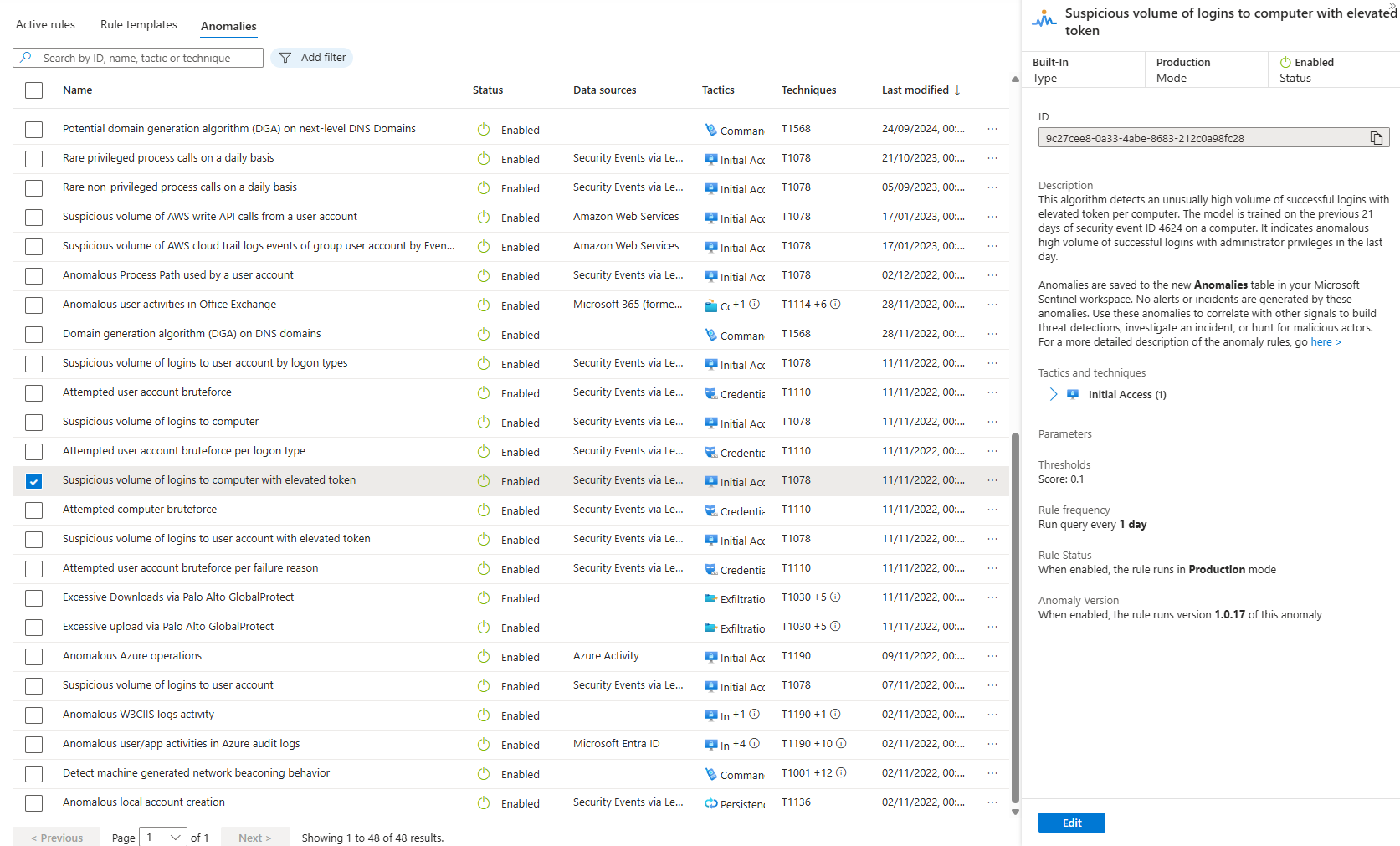Toggle the Last modified sort arrow

[957, 90]
